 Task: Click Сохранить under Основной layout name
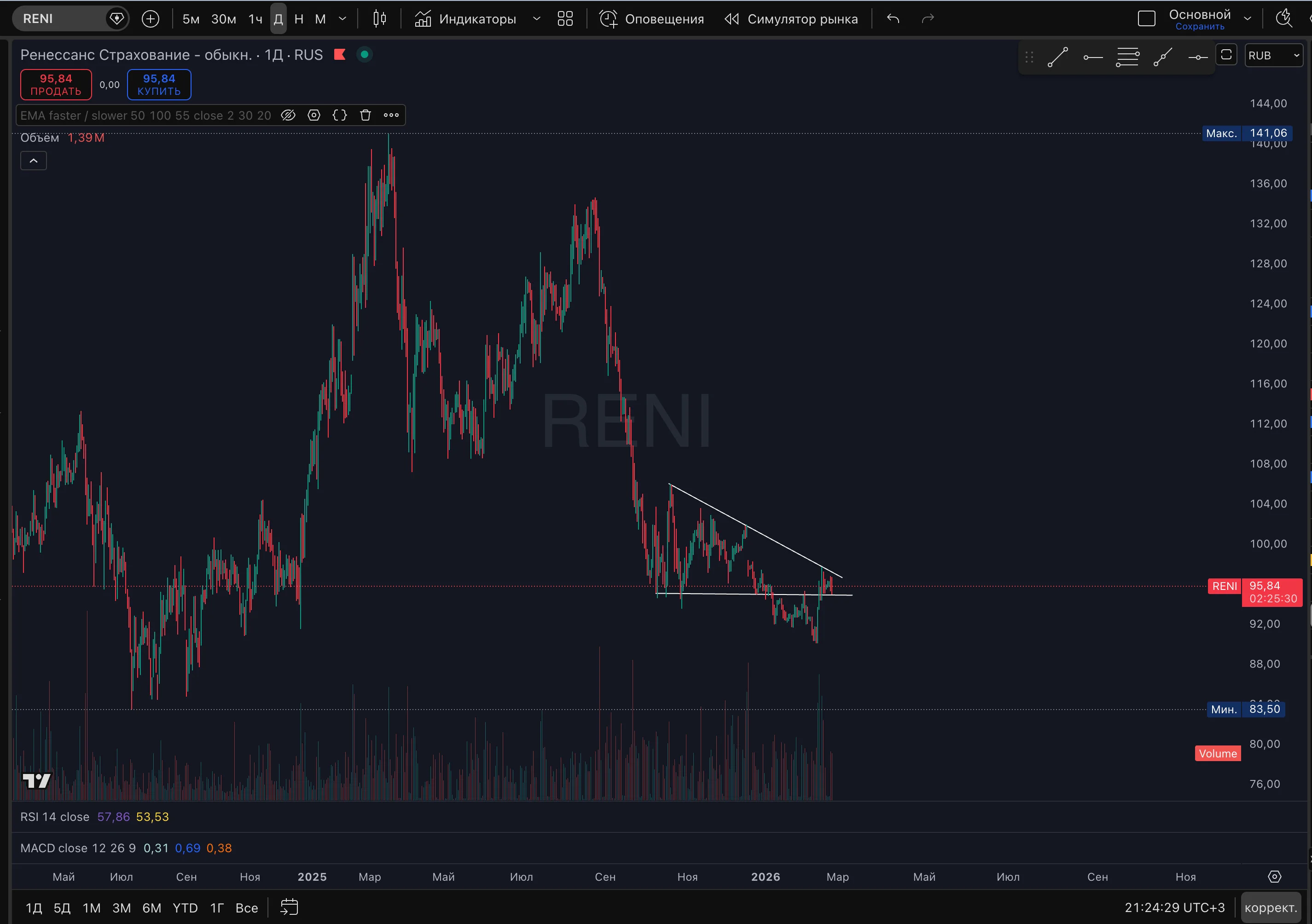point(1199,27)
